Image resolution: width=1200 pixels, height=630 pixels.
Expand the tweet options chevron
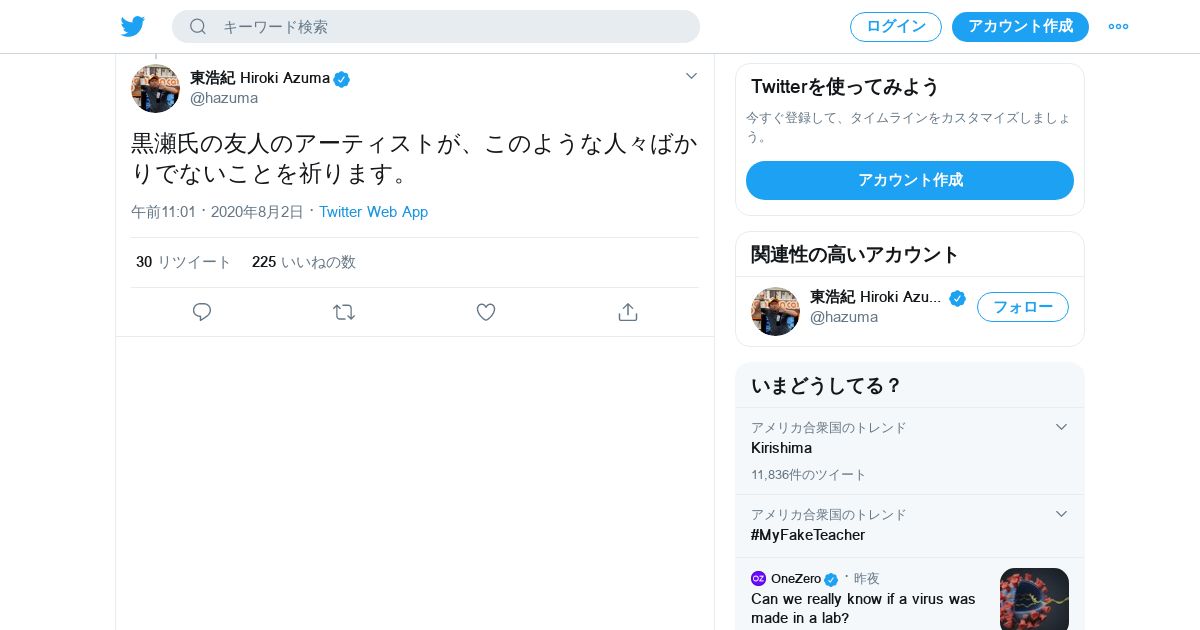[x=691, y=76]
